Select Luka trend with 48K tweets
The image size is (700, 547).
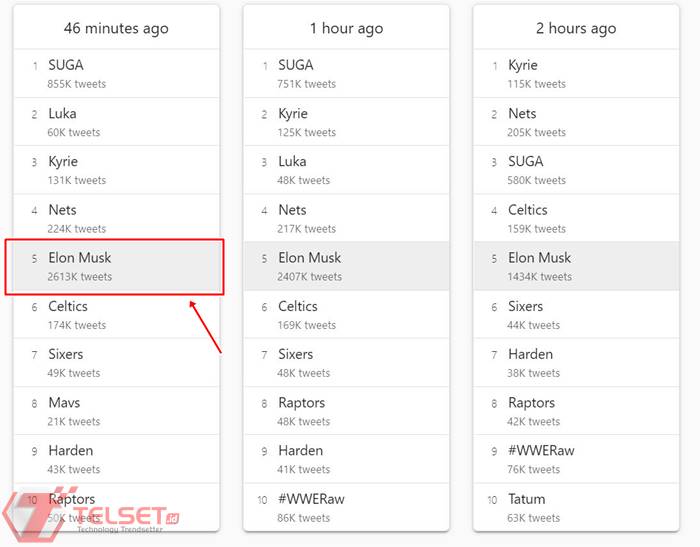click(x=292, y=162)
